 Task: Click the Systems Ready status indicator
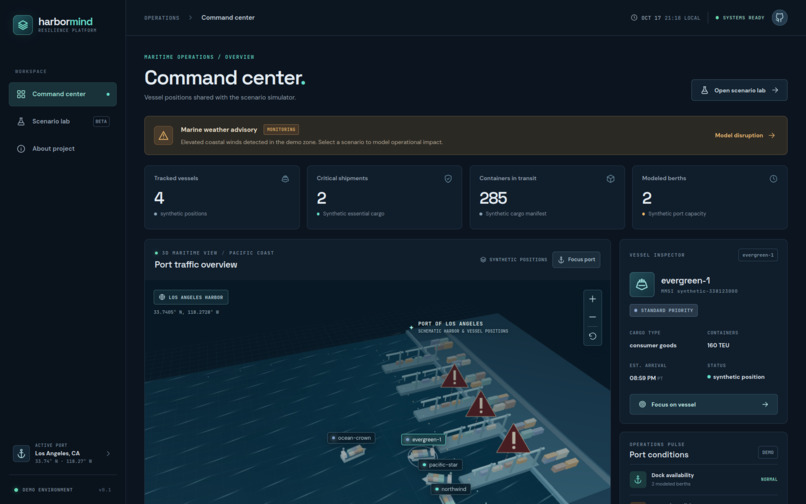point(740,17)
